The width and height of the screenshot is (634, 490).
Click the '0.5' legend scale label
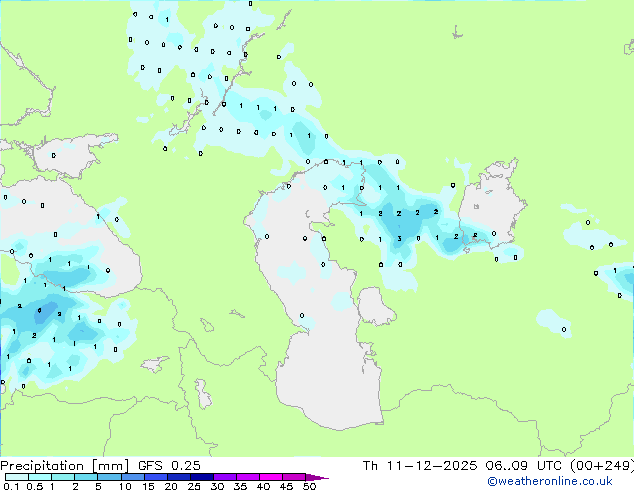click(35, 486)
